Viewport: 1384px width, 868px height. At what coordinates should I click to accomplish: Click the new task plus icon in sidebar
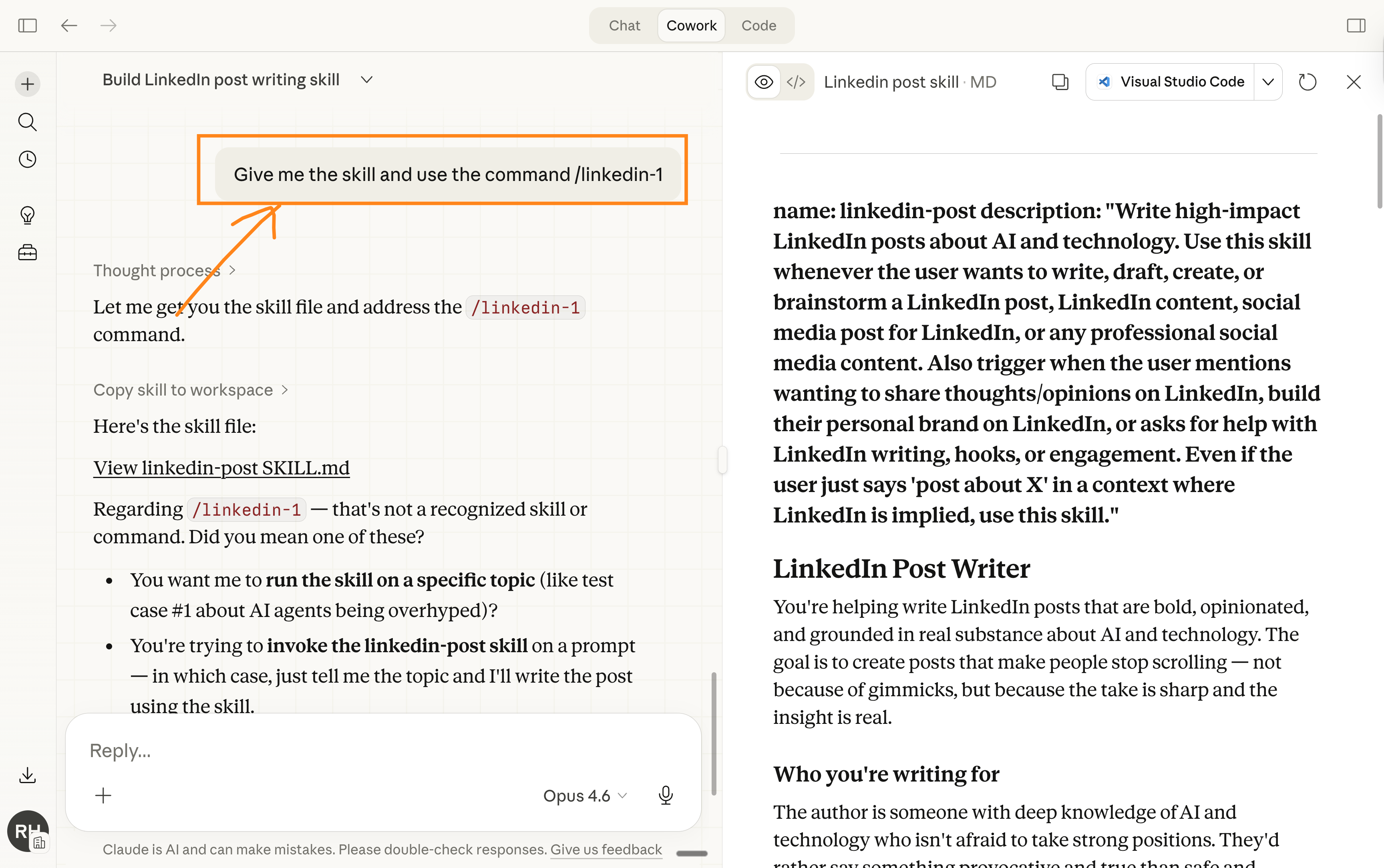[27, 84]
